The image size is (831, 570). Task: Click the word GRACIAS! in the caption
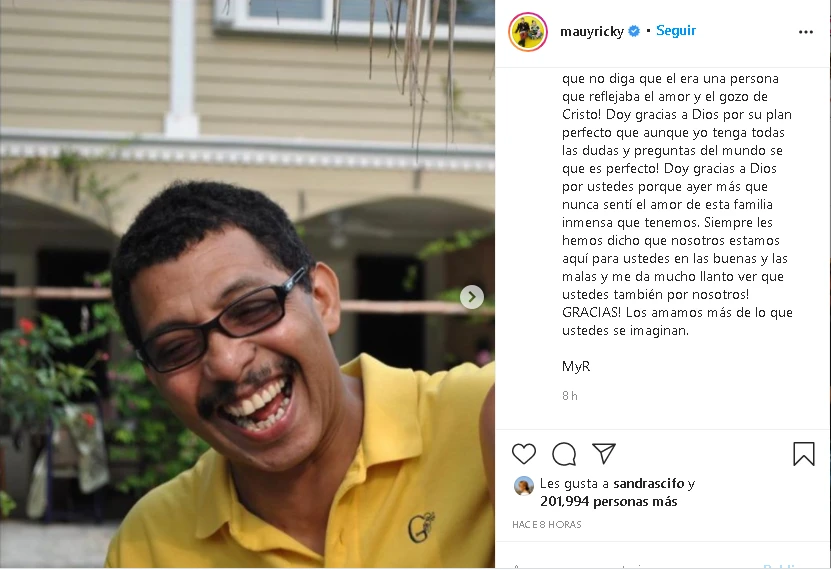(591, 313)
